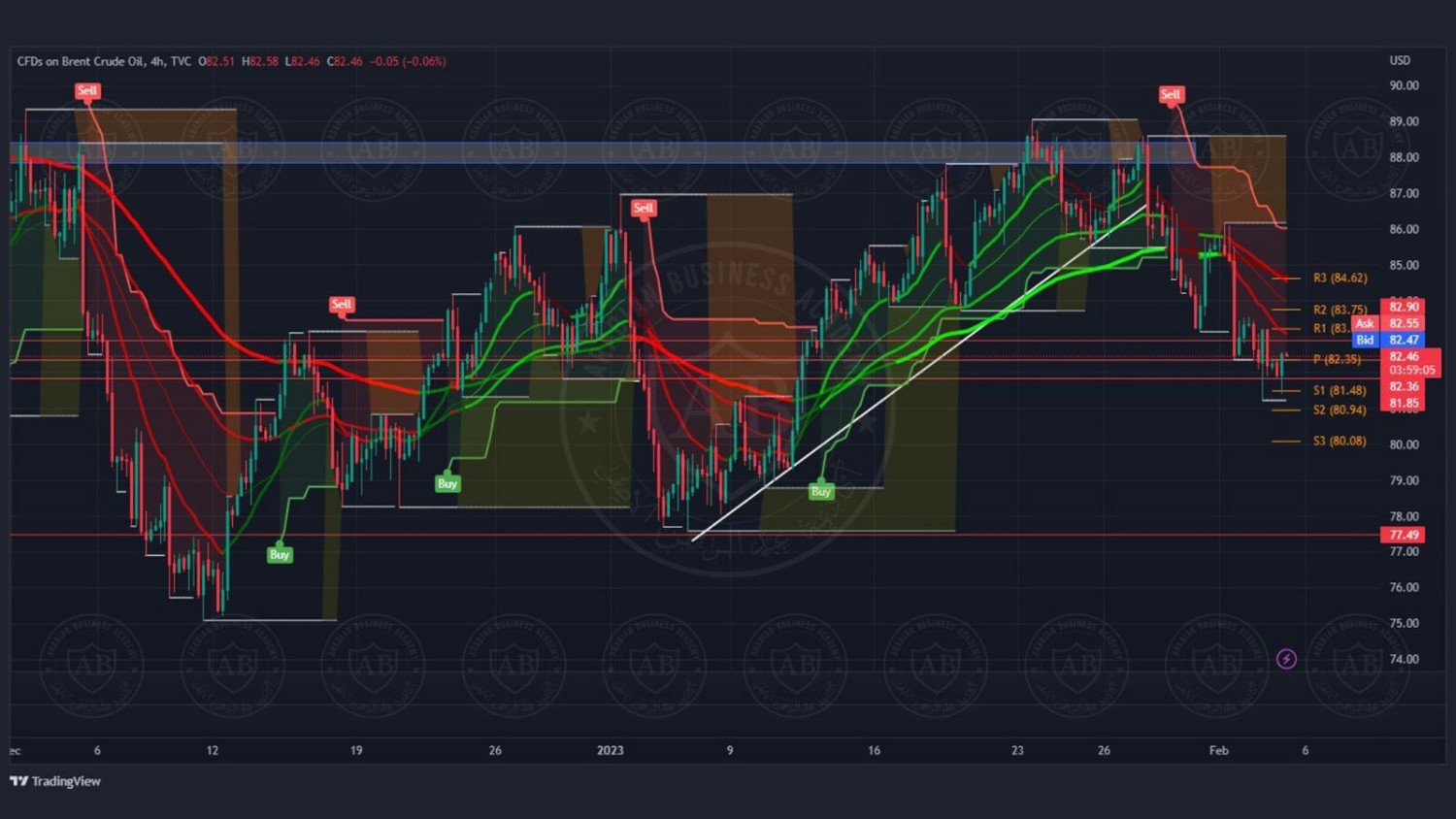Click the R2 (83.75) pivot label
This screenshot has width=1456, height=819.
[x=1340, y=310]
